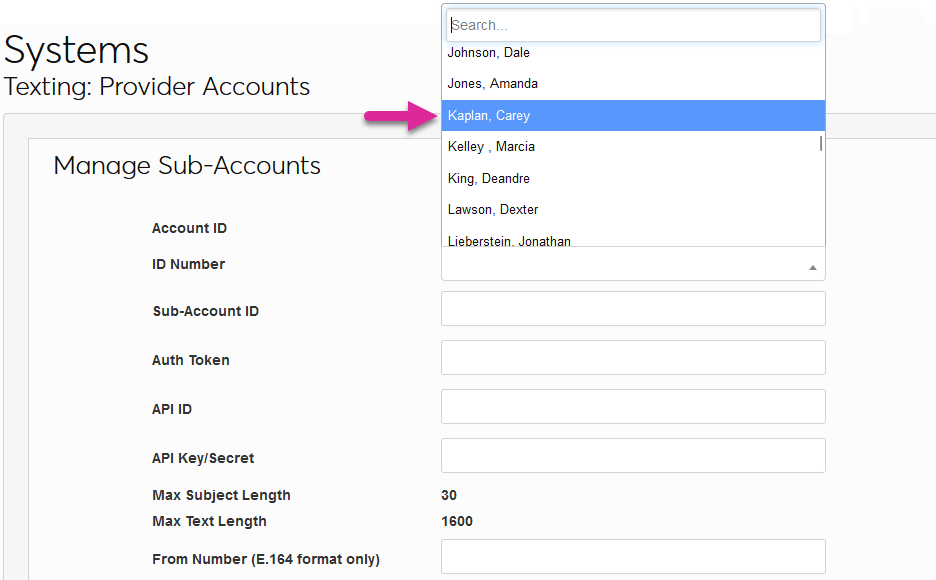This screenshot has width=936, height=580.
Task: Pick Kelley, Marcia from the dropdown
Action: pos(491,147)
